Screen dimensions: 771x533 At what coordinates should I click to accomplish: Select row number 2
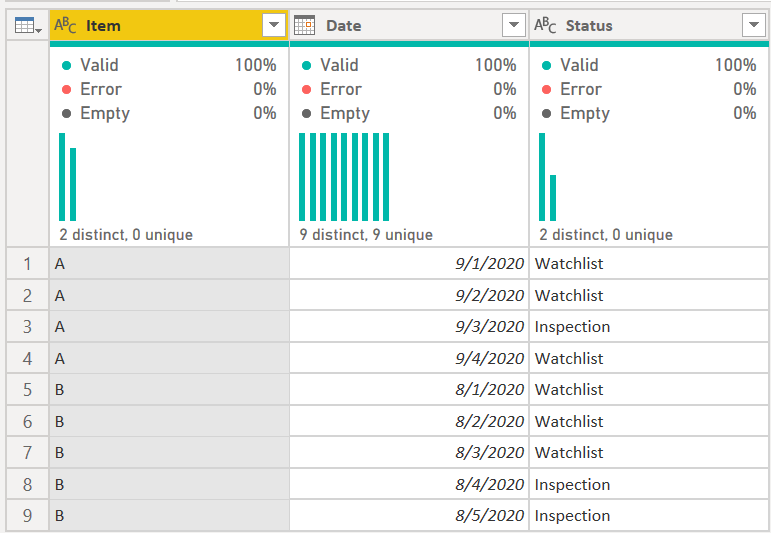point(28,295)
